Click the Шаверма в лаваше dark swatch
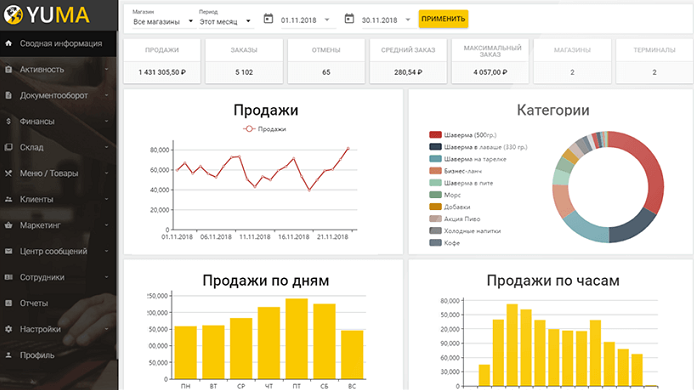 [x=435, y=147]
